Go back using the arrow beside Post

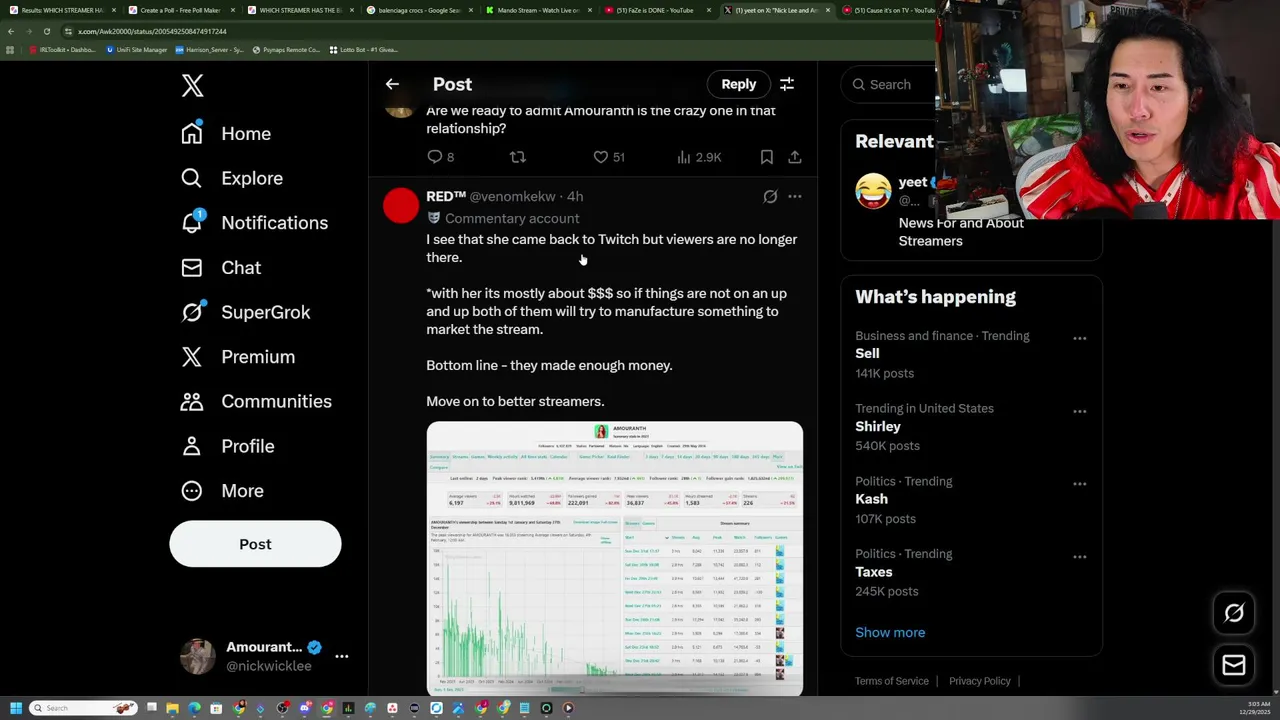(x=392, y=84)
